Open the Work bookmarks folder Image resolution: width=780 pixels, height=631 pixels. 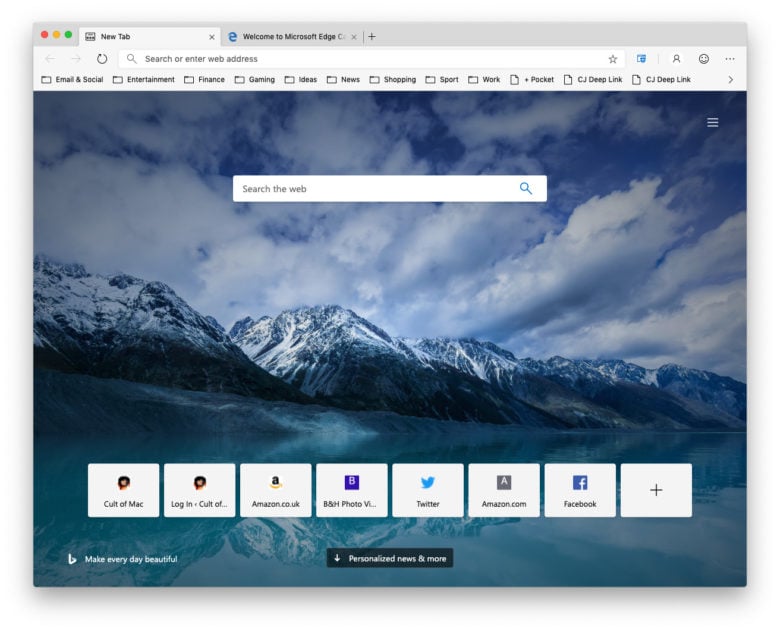pyautogui.click(x=485, y=80)
